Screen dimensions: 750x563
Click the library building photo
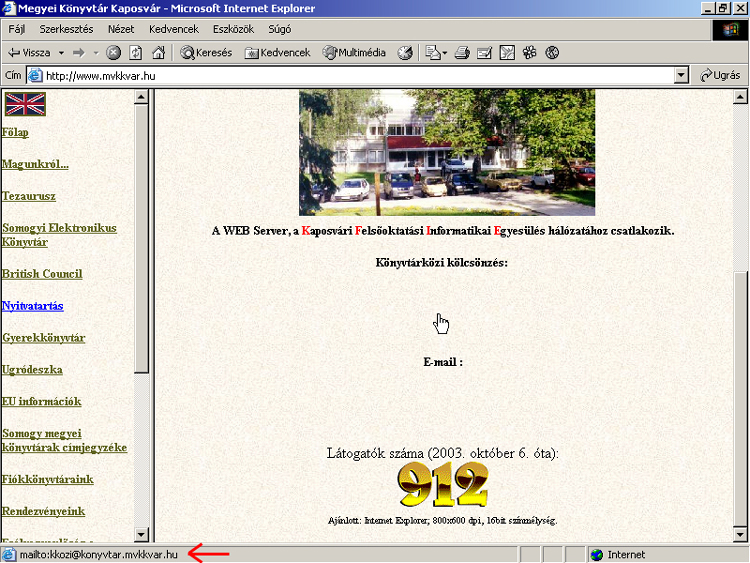point(447,152)
